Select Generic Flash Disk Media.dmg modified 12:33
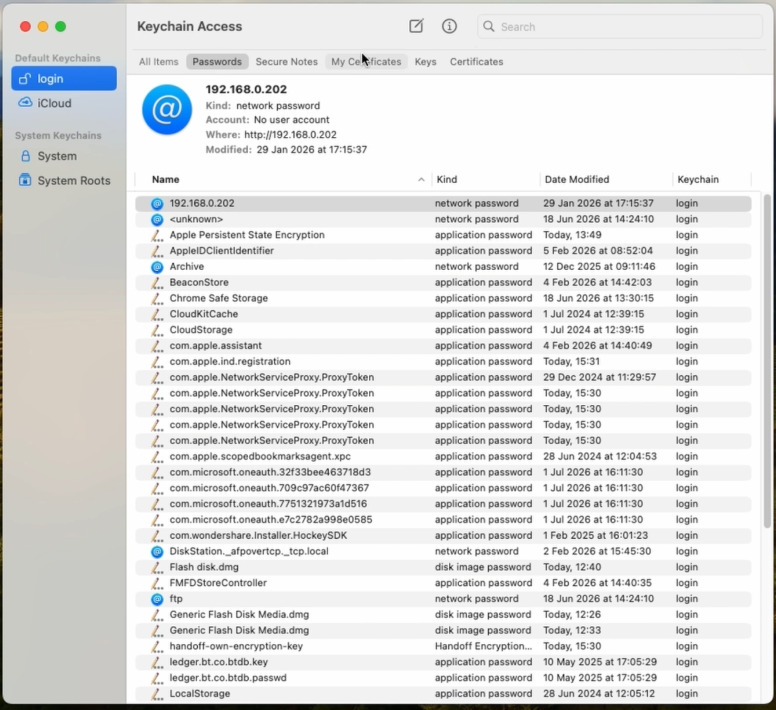Viewport: 776px width, 710px height. 443,631
